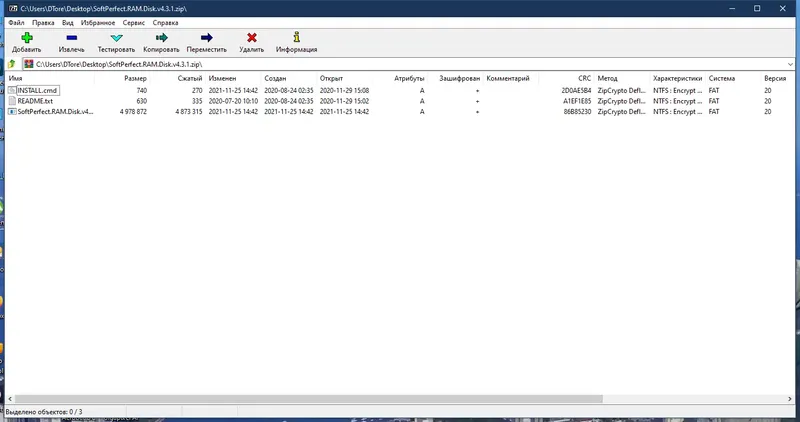
Task: Click the SoftPerfect.RAM.Disk.v4 file icon
Action: pos(12,112)
